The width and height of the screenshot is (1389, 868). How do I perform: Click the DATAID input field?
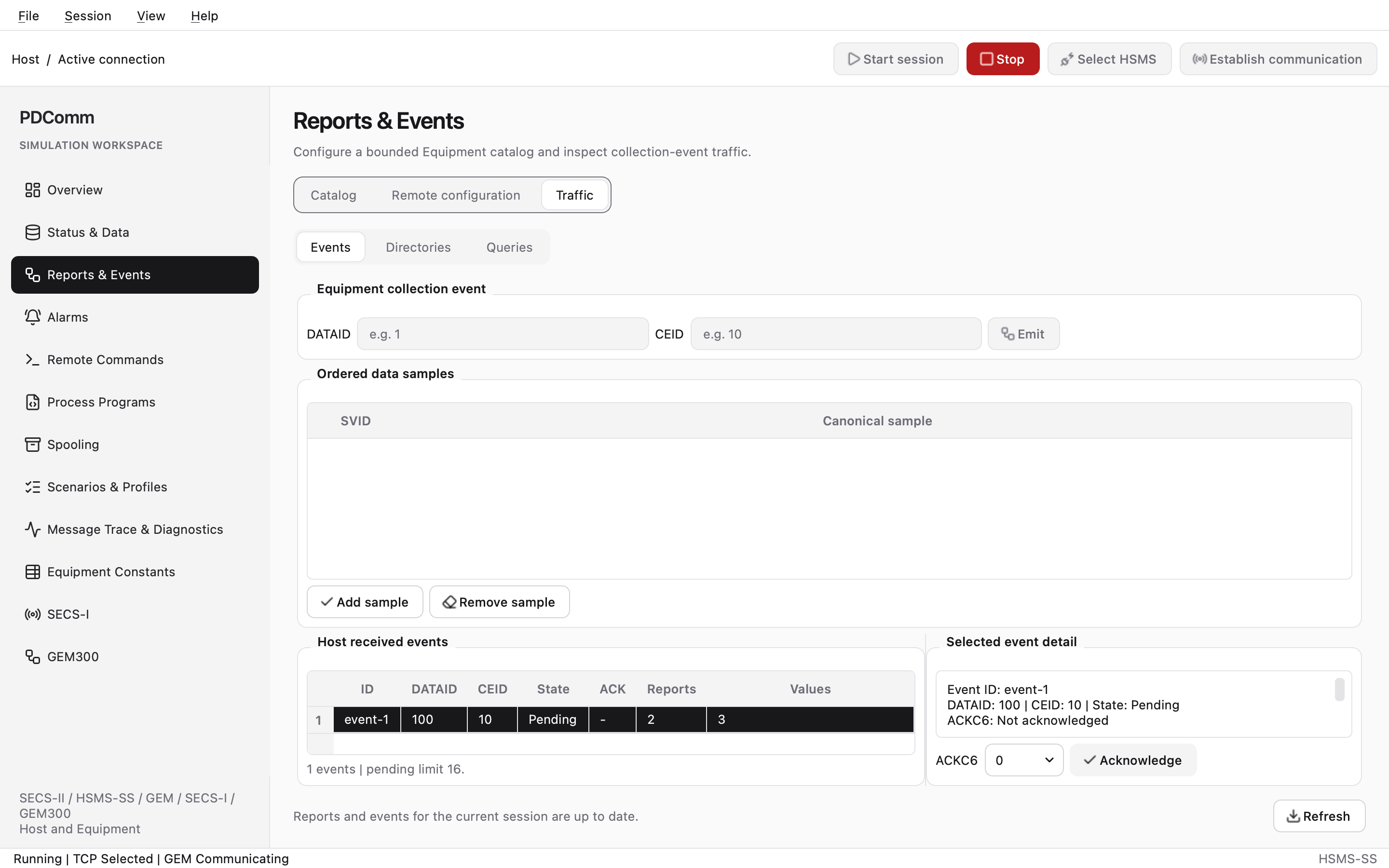503,334
